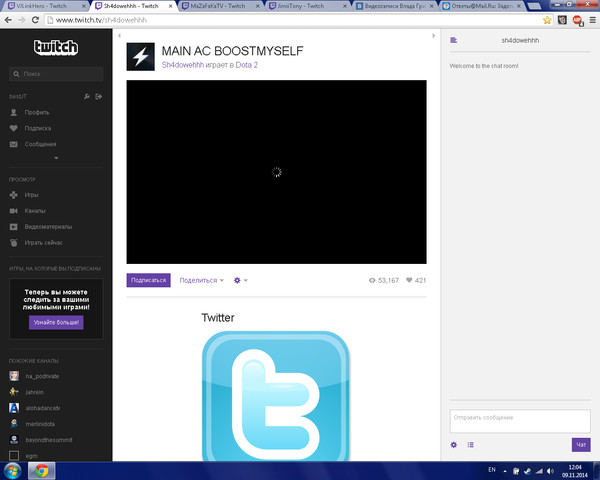Bookmark page with star icon
The height and width of the screenshot is (480, 600).
click(x=547, y=20)
